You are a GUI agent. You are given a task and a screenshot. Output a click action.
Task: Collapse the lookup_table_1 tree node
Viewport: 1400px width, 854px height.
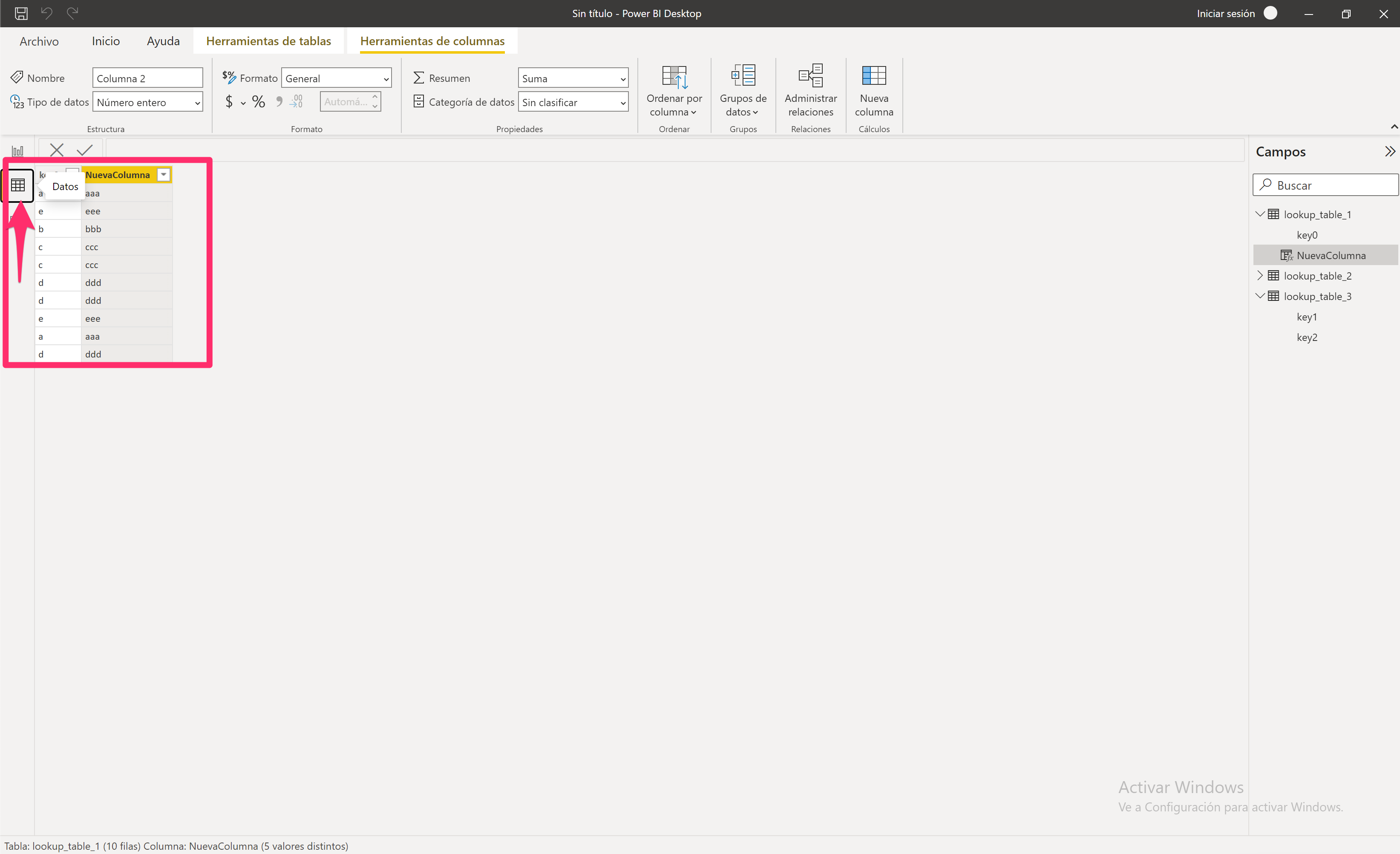1260,214
